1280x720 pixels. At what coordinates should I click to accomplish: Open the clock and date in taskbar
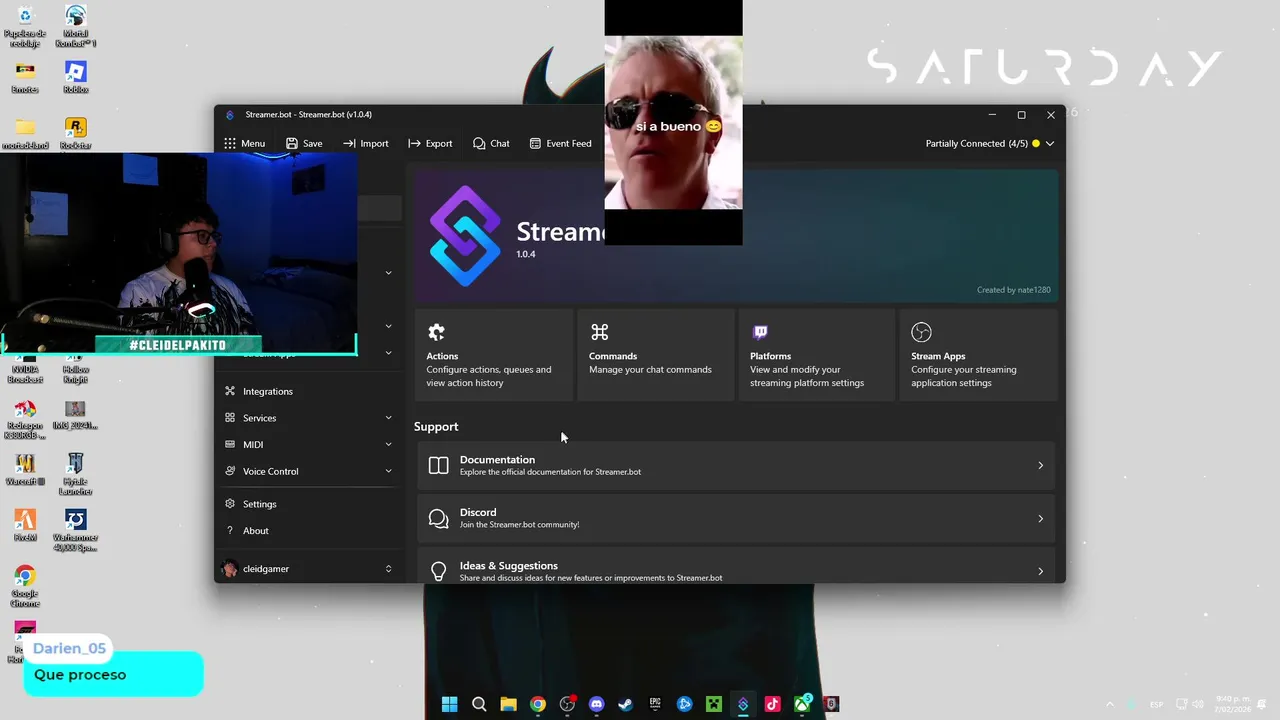1233,704
